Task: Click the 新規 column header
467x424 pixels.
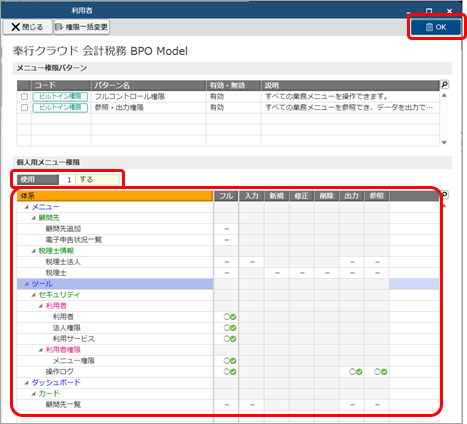Action: 277,196
